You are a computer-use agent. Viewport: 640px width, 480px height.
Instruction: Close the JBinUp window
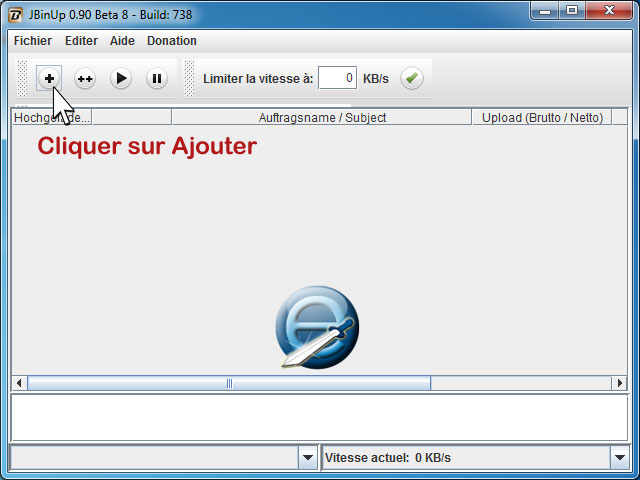click(609, 11)
